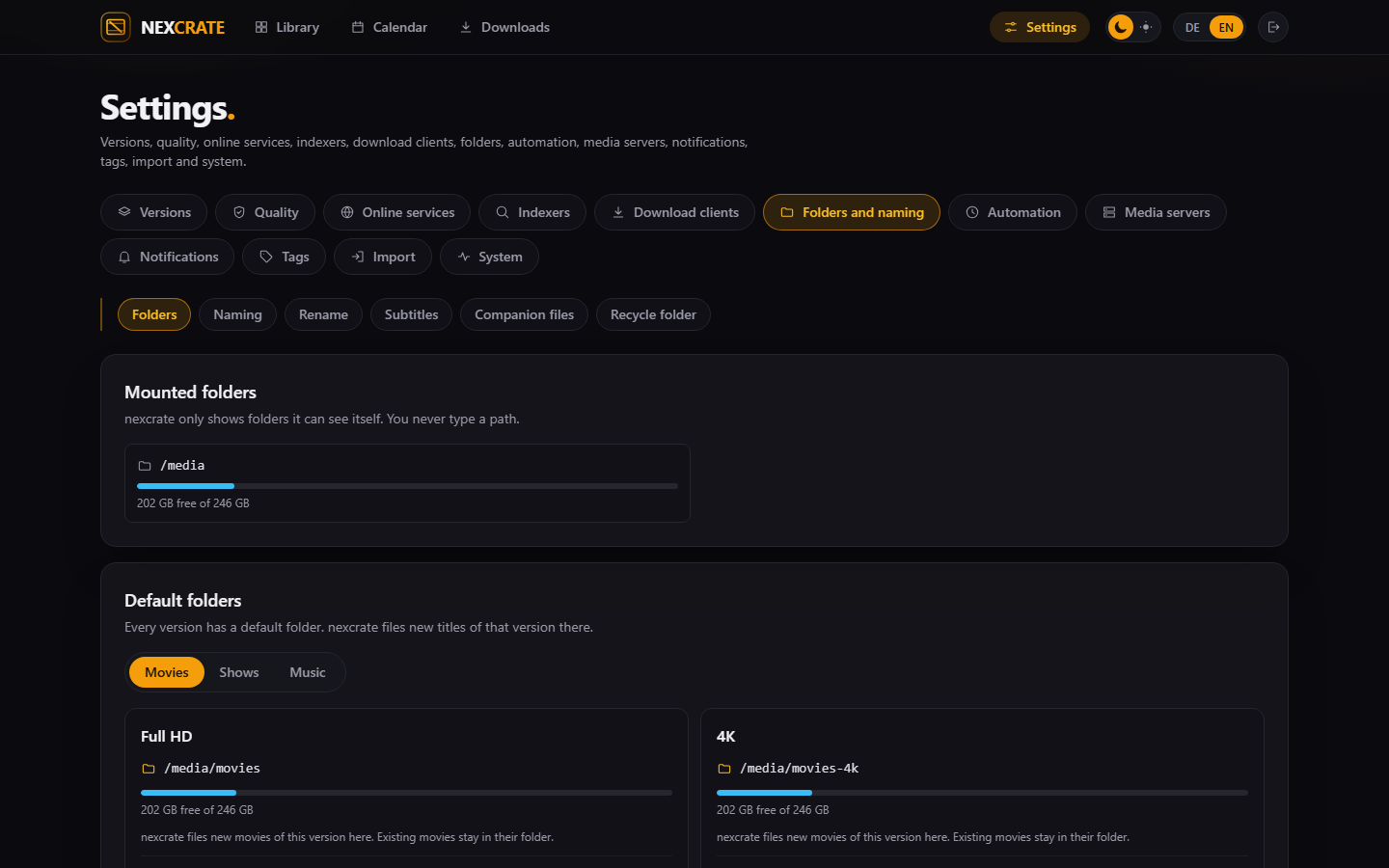Viewport: 1389px width, 868px height.
Task: Click the Settings page heading
Action: pos(168,108)
